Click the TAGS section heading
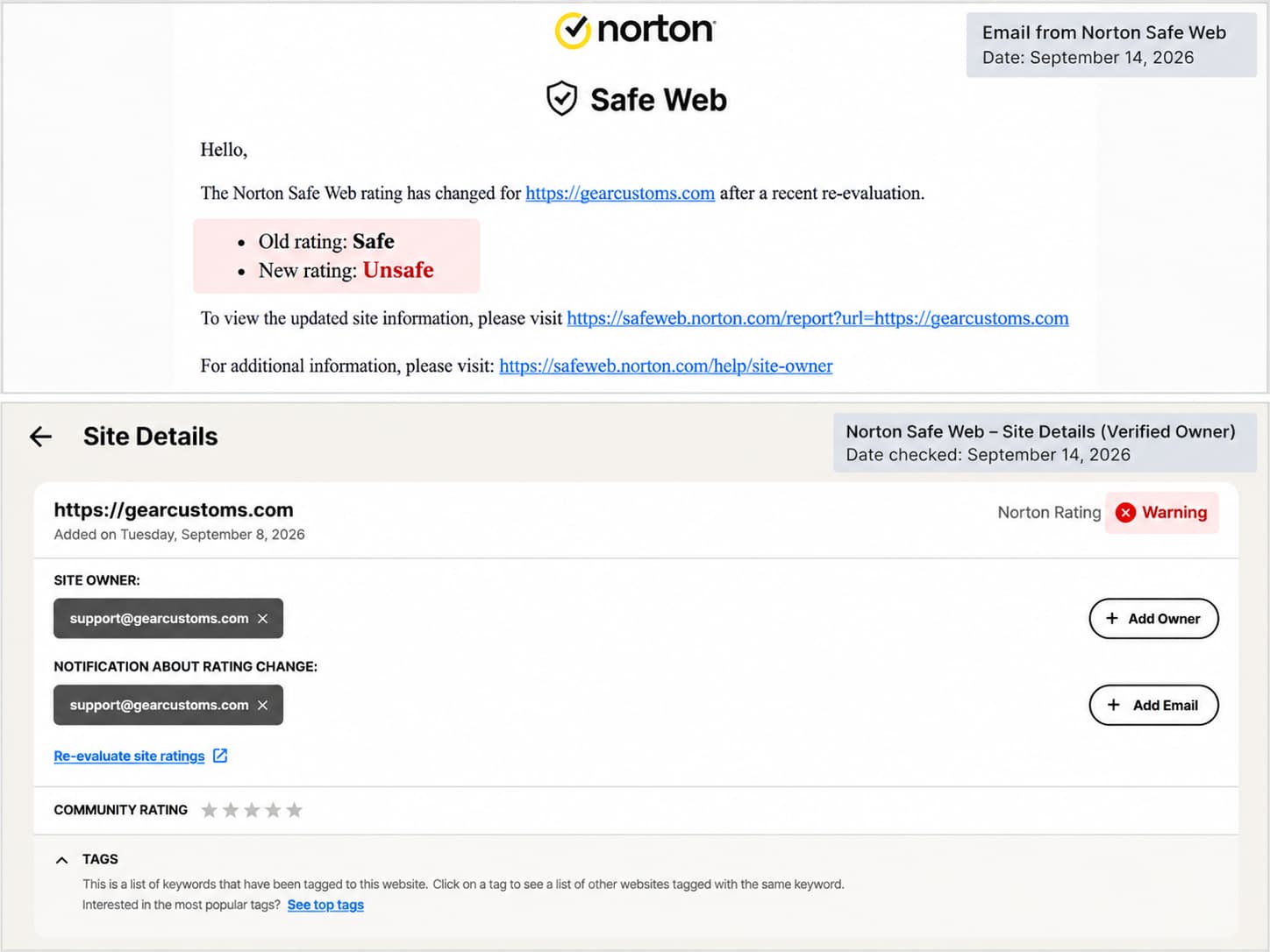 (100, 860)
